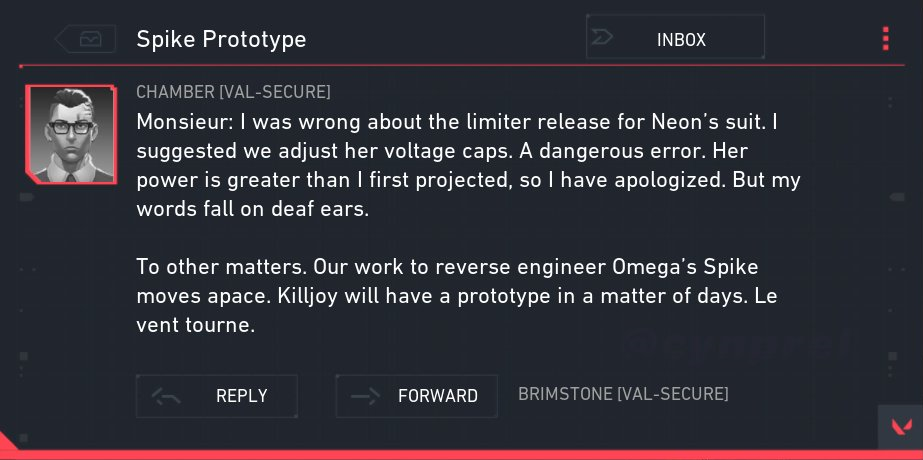The width and height of the screenshot is (923, 460).
Task: Click the red divider line under the header
Action: [x=460, y=65]
